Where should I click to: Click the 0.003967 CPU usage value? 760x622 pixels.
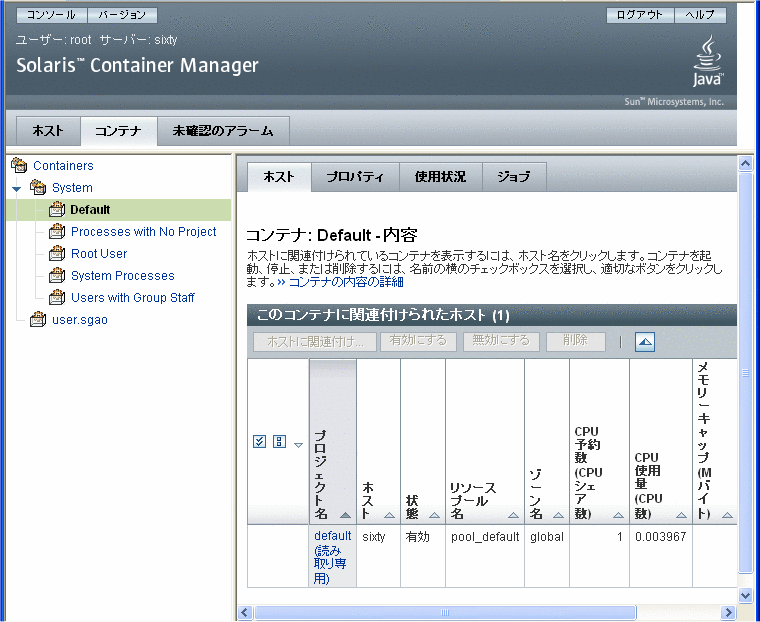click(661, 537)
